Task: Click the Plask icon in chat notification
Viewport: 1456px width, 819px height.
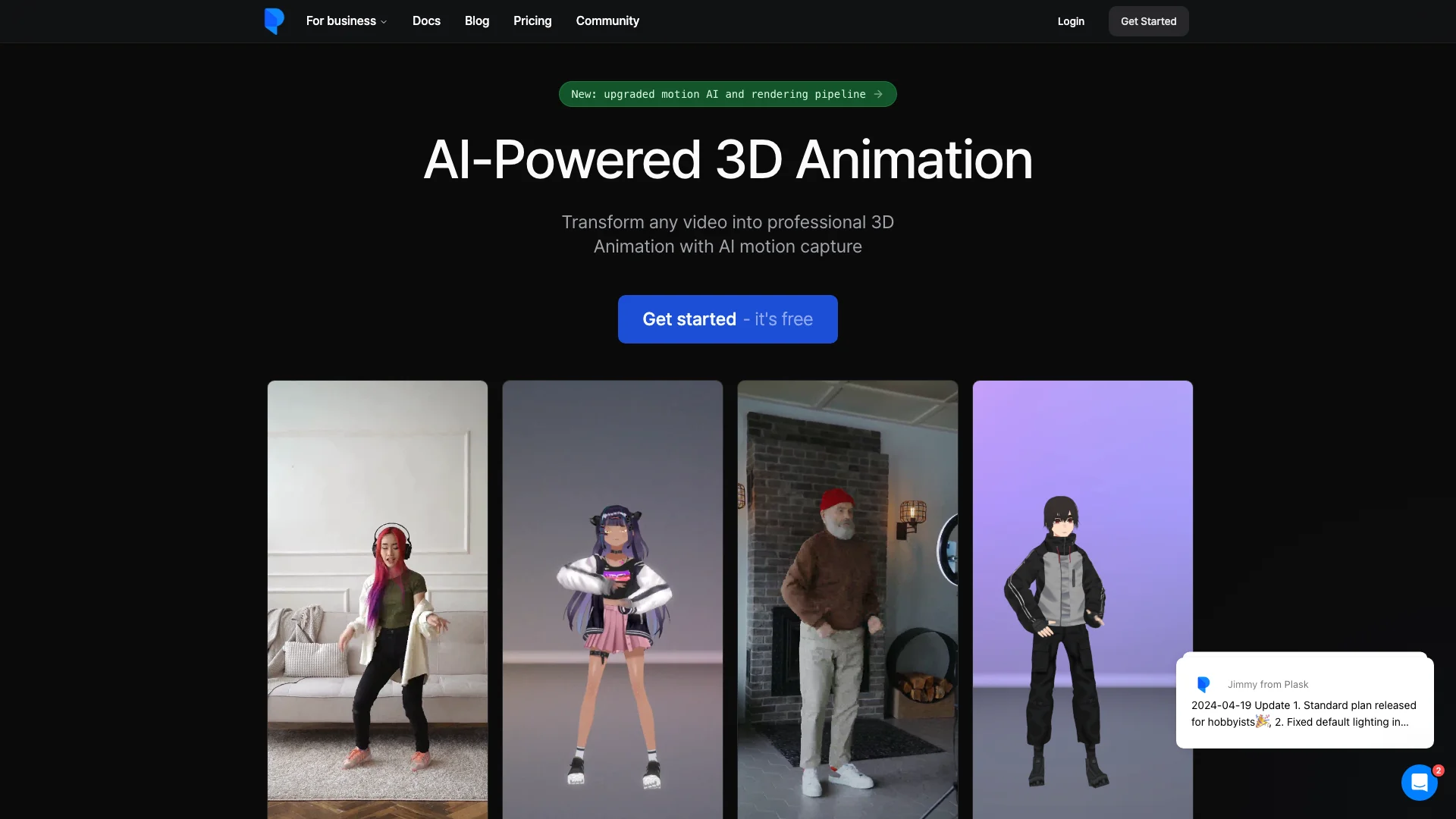Action: tap(1203, 684)
